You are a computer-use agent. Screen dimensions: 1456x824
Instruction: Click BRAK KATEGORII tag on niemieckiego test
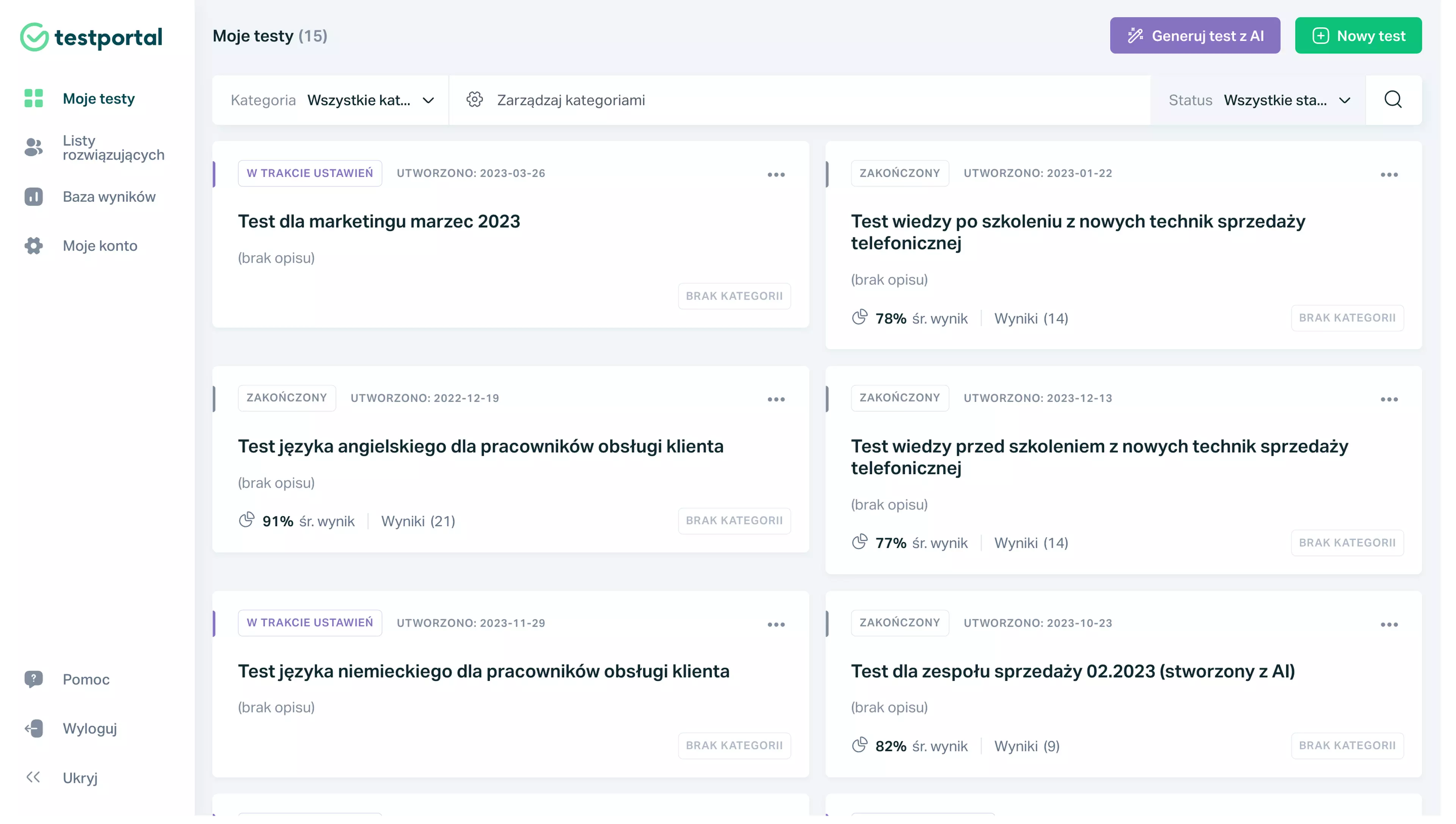pyautogui.click(x=735, y=746)
